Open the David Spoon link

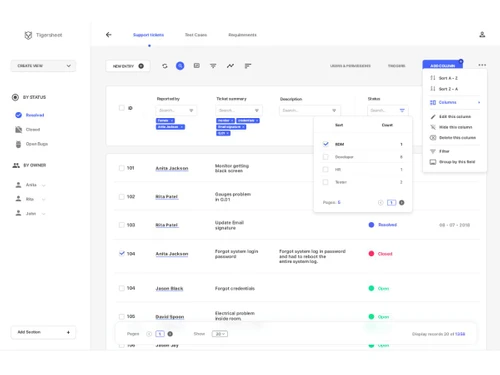(x=170, y=317)
